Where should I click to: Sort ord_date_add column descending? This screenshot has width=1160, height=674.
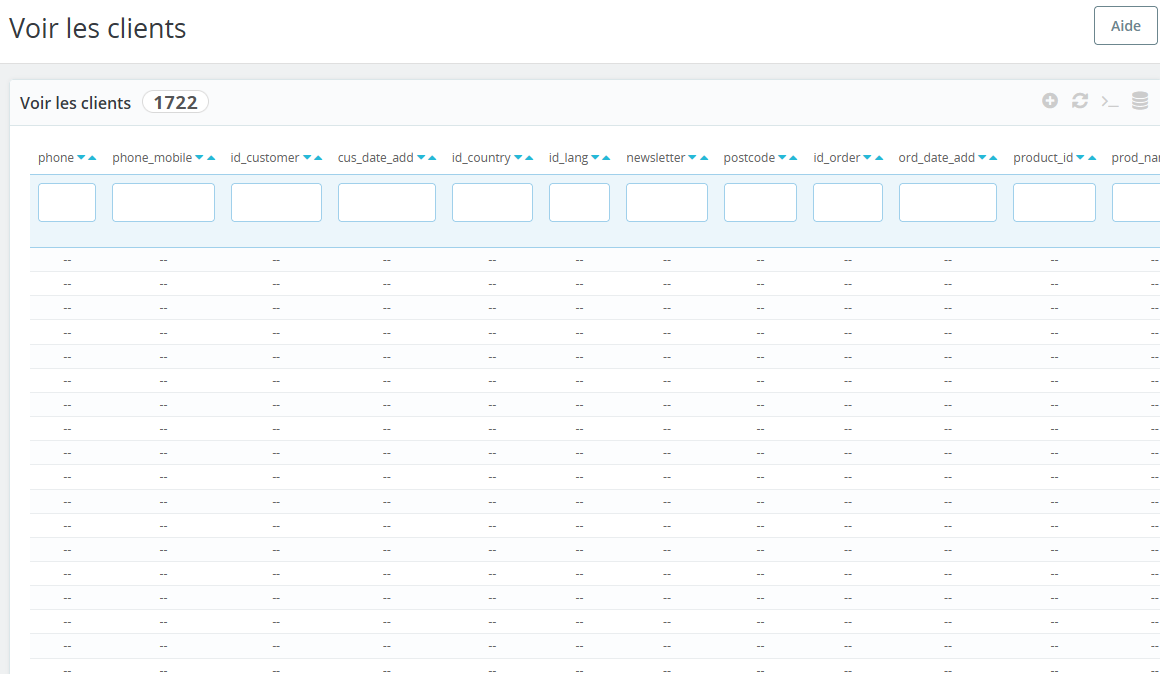coord(982,158)
